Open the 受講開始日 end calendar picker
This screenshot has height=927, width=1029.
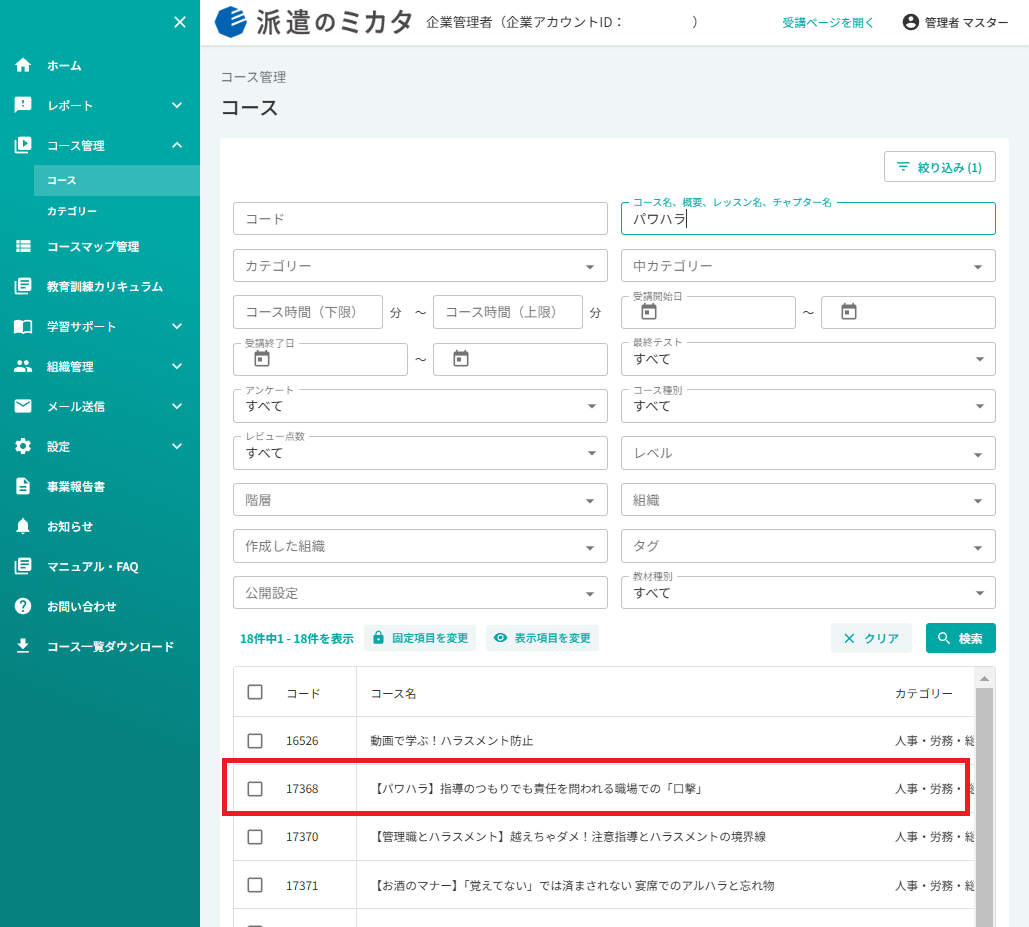pos(849,312)
